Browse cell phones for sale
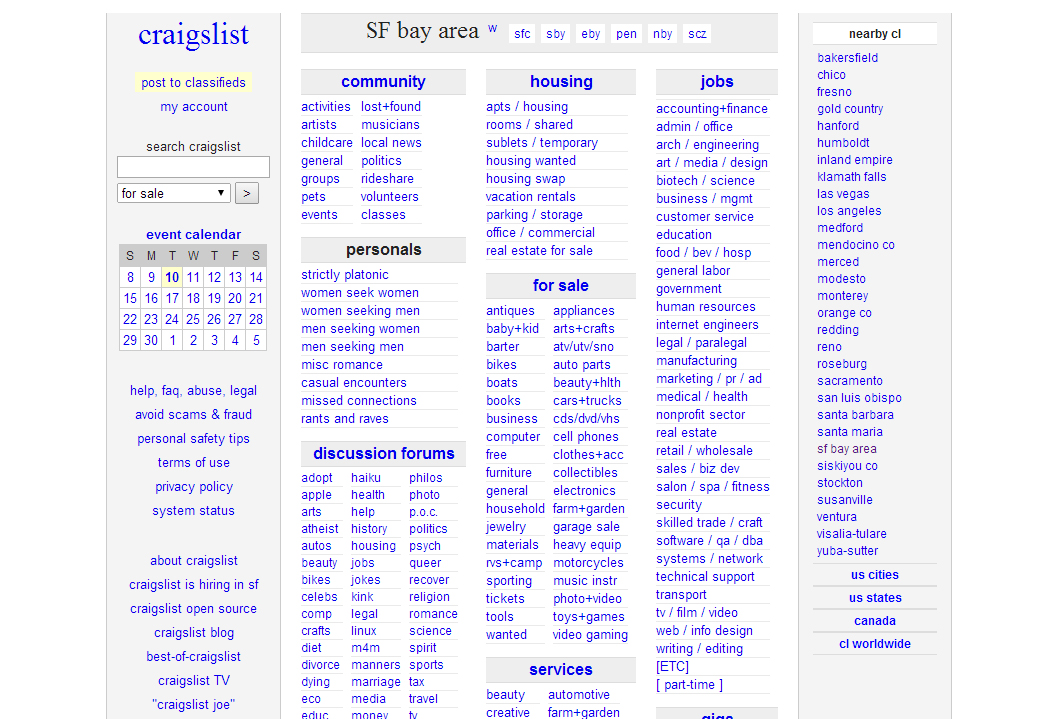This screenshot has height=719, width=1063. click(x=586, y=436)
